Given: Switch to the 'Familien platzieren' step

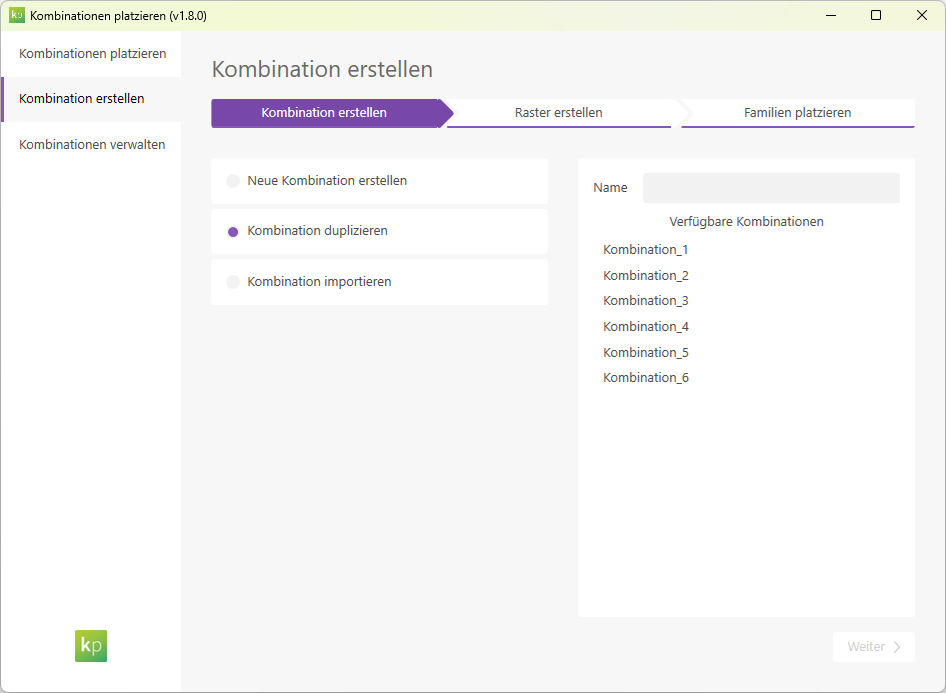Looking at the screenshot, I should click(x=797, y=113).
